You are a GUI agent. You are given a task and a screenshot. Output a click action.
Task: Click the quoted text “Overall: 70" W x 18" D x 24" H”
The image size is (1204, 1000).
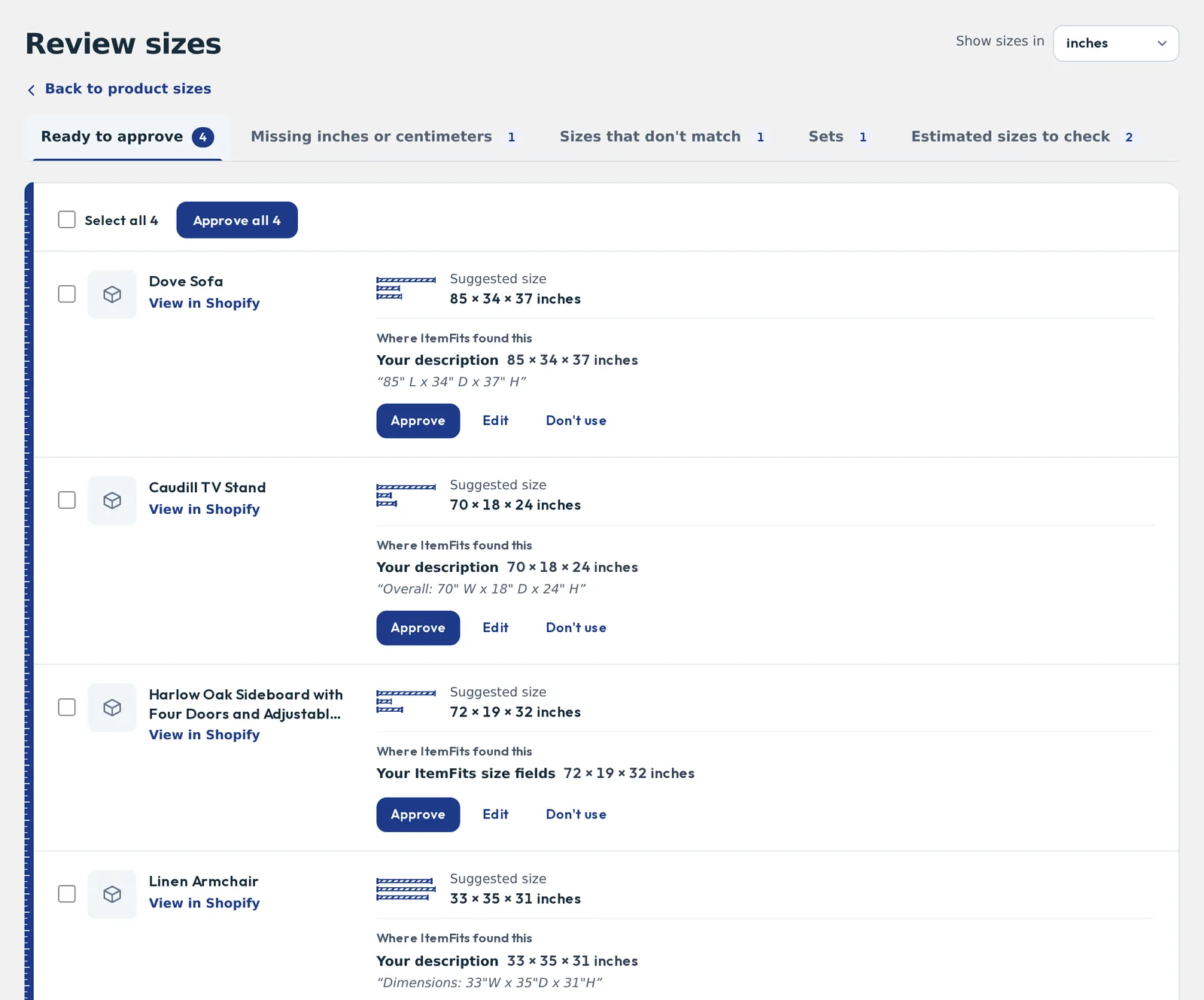(x=481, y=589)
